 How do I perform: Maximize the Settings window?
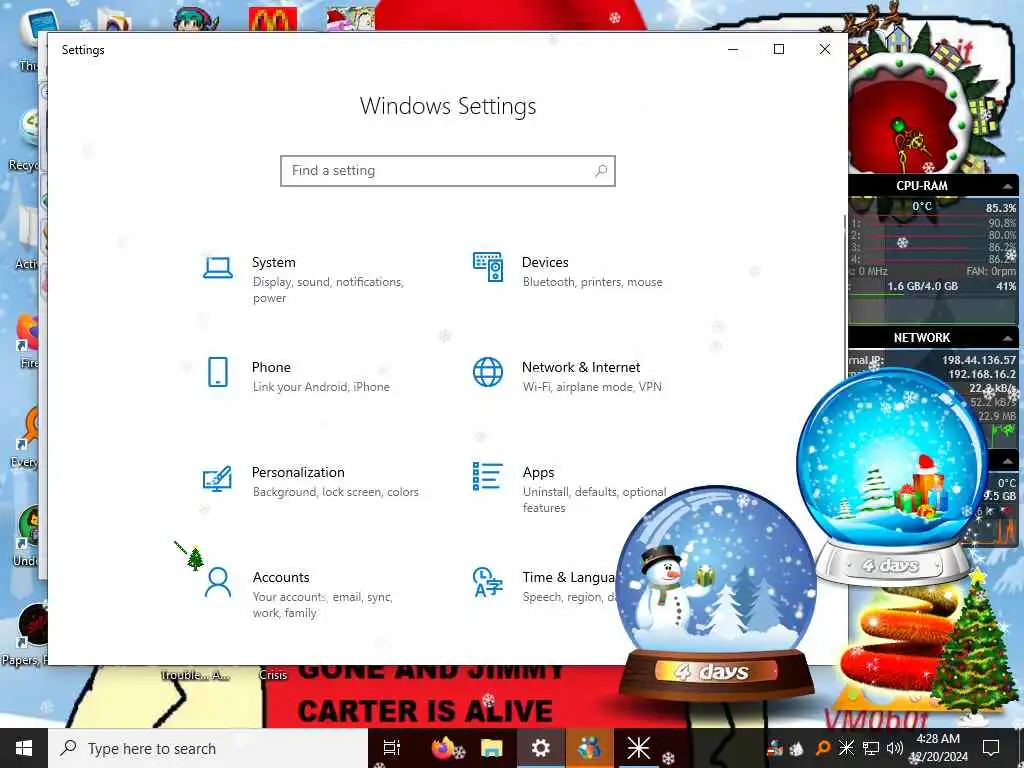click(x=778, y=50)
